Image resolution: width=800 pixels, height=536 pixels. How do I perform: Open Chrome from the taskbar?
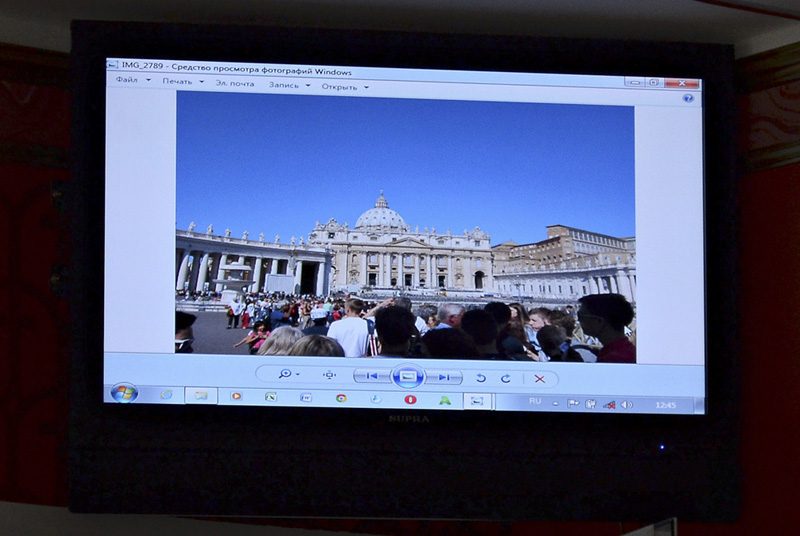pyautogui.click(x=341, y=398)
